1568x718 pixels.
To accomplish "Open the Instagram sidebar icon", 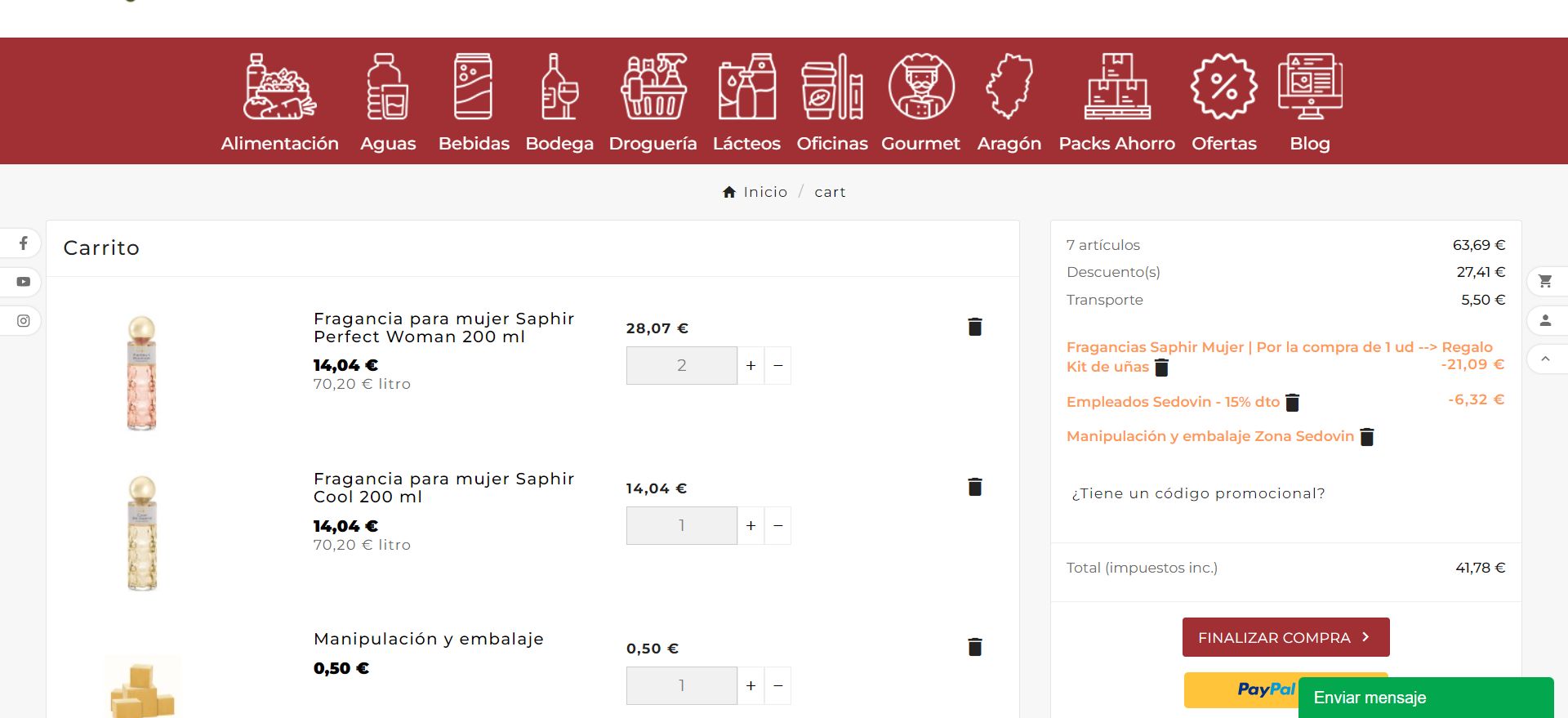I will tap(24, 321).
